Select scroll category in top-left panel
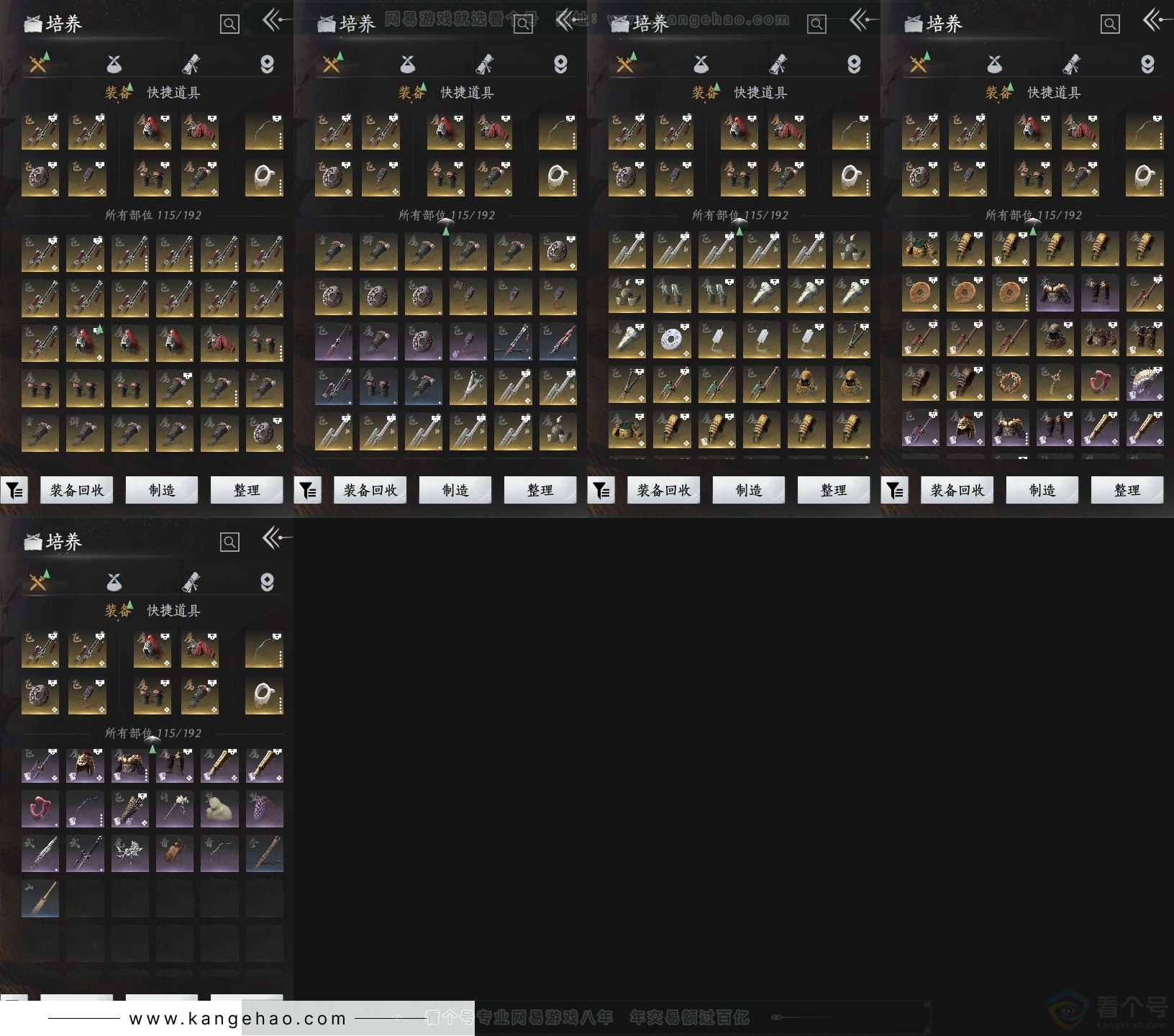 click(191, 65)
